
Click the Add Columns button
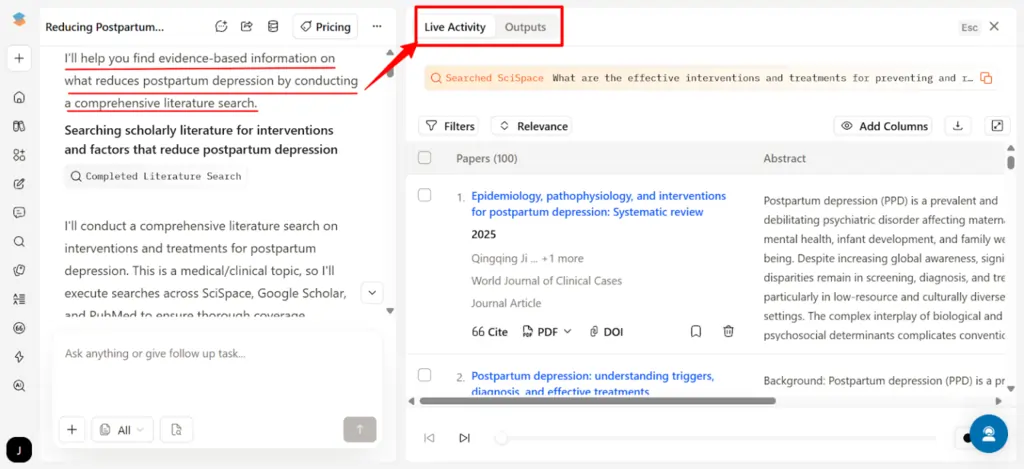click(x=883, y=126)
